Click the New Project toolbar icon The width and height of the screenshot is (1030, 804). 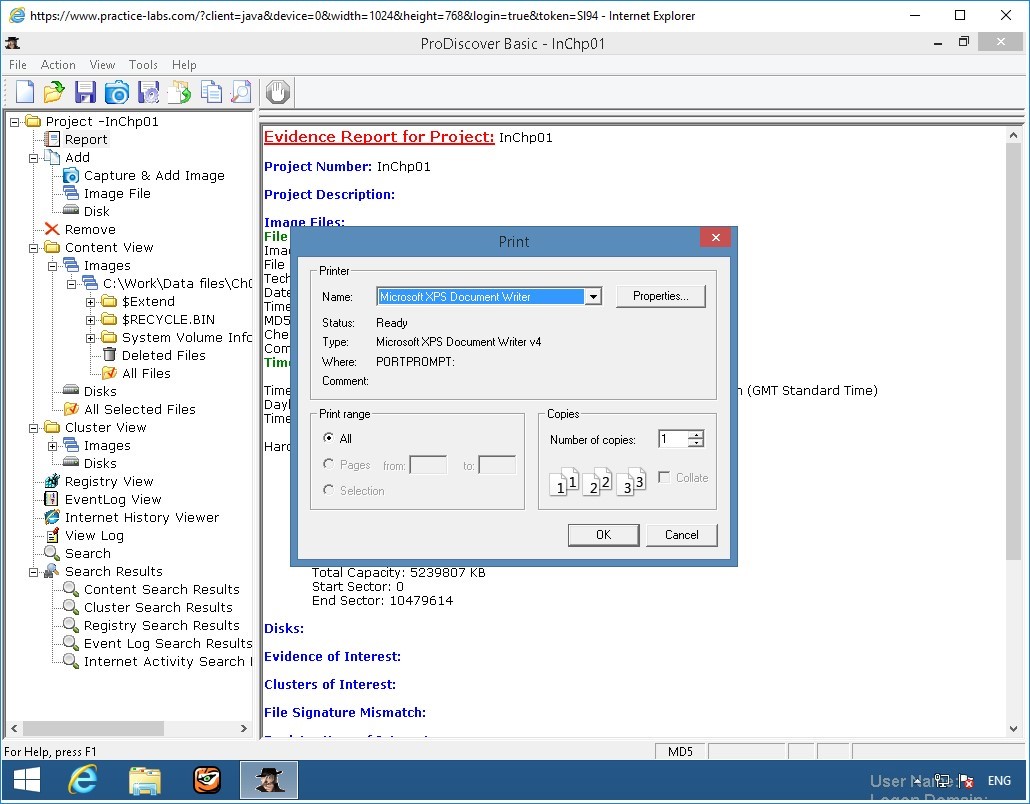click(x=24, y=92)
